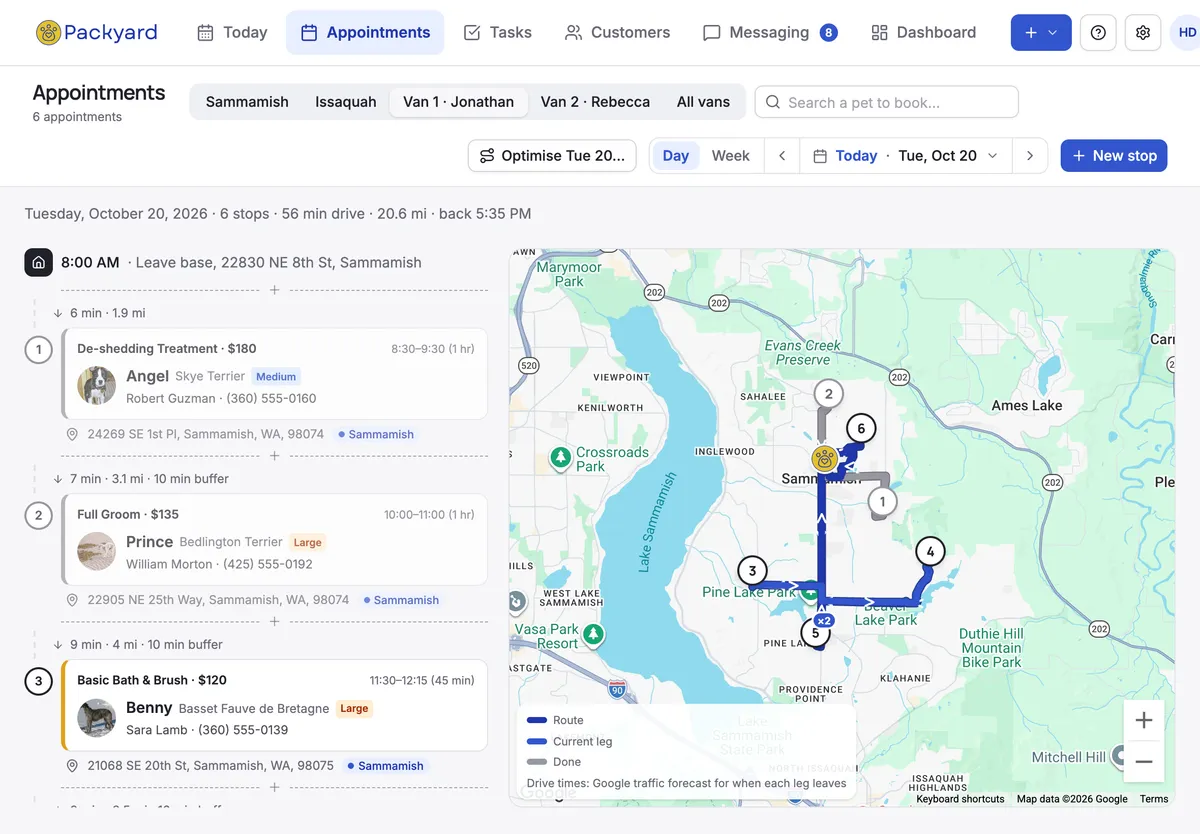Click Optimise Tue 20 button
Viewport: 1200px width, 834px height.
[552, 156]
